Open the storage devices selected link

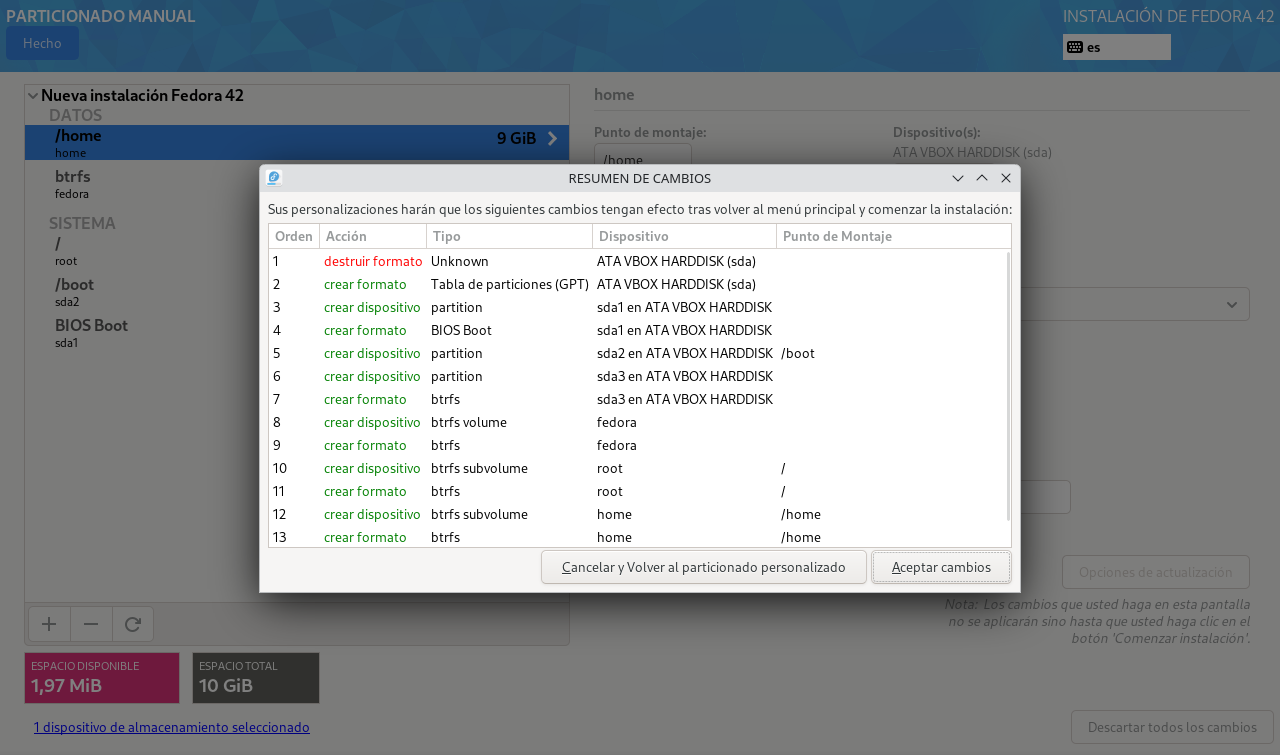tap(171, 728)
